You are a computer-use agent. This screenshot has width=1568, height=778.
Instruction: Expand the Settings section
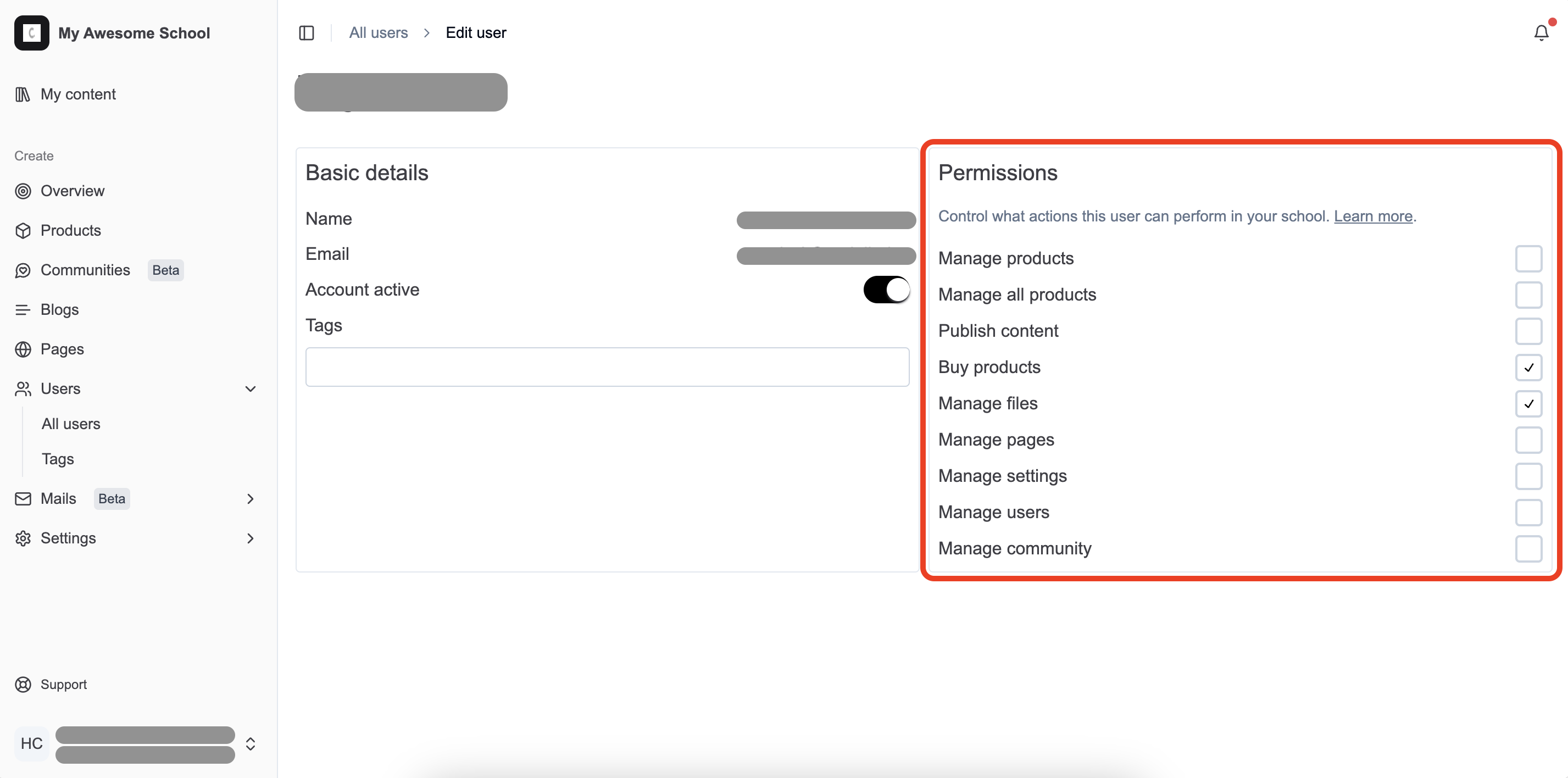point(250,538)
